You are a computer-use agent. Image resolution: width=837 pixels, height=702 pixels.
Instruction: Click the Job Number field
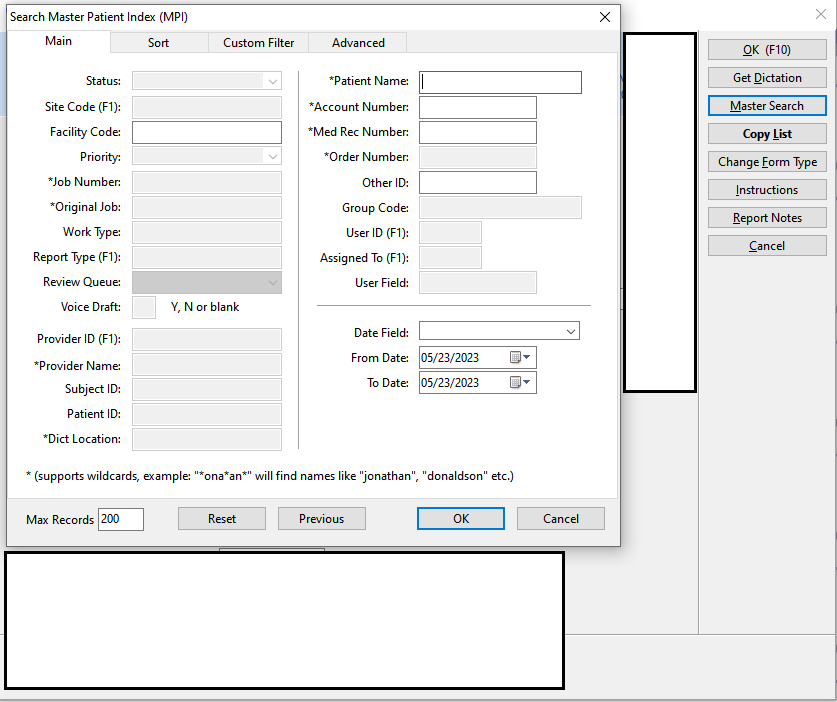click(207, 183)
